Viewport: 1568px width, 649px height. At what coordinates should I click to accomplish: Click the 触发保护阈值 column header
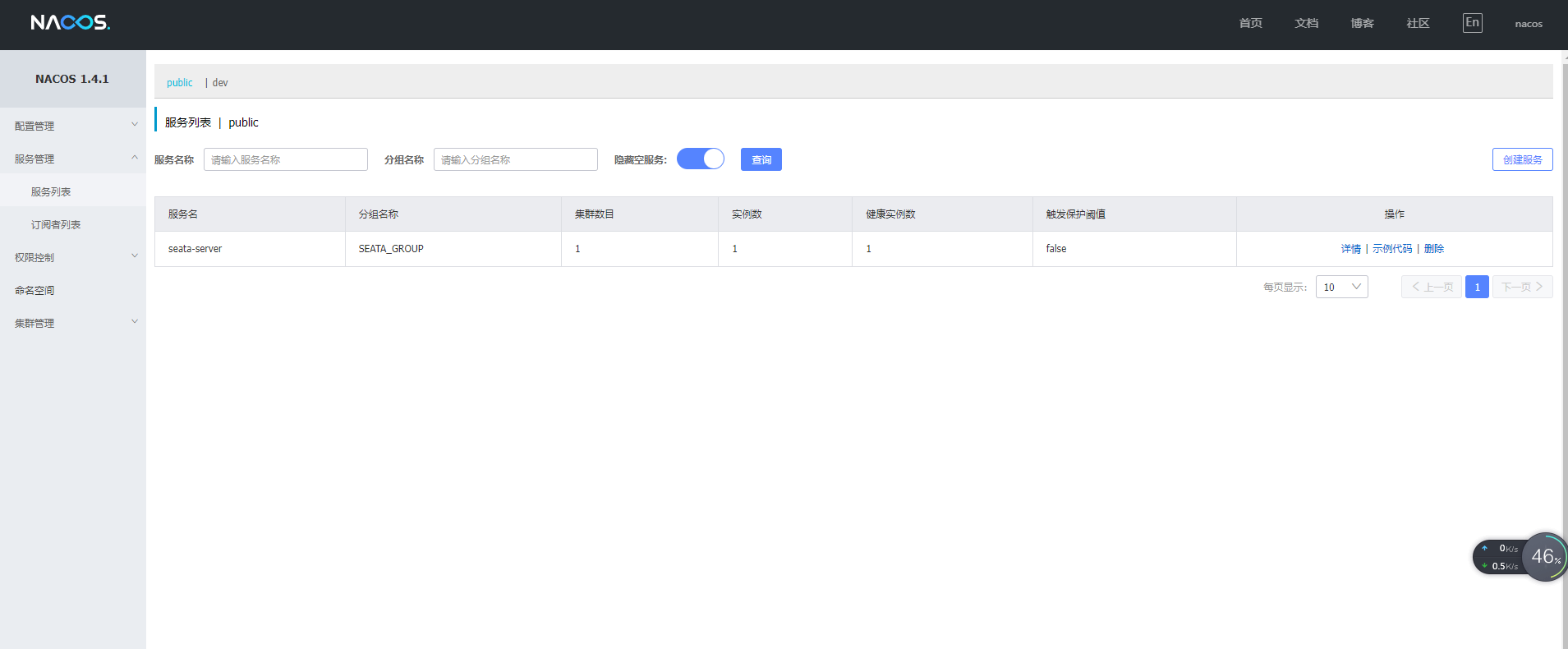1134,214
